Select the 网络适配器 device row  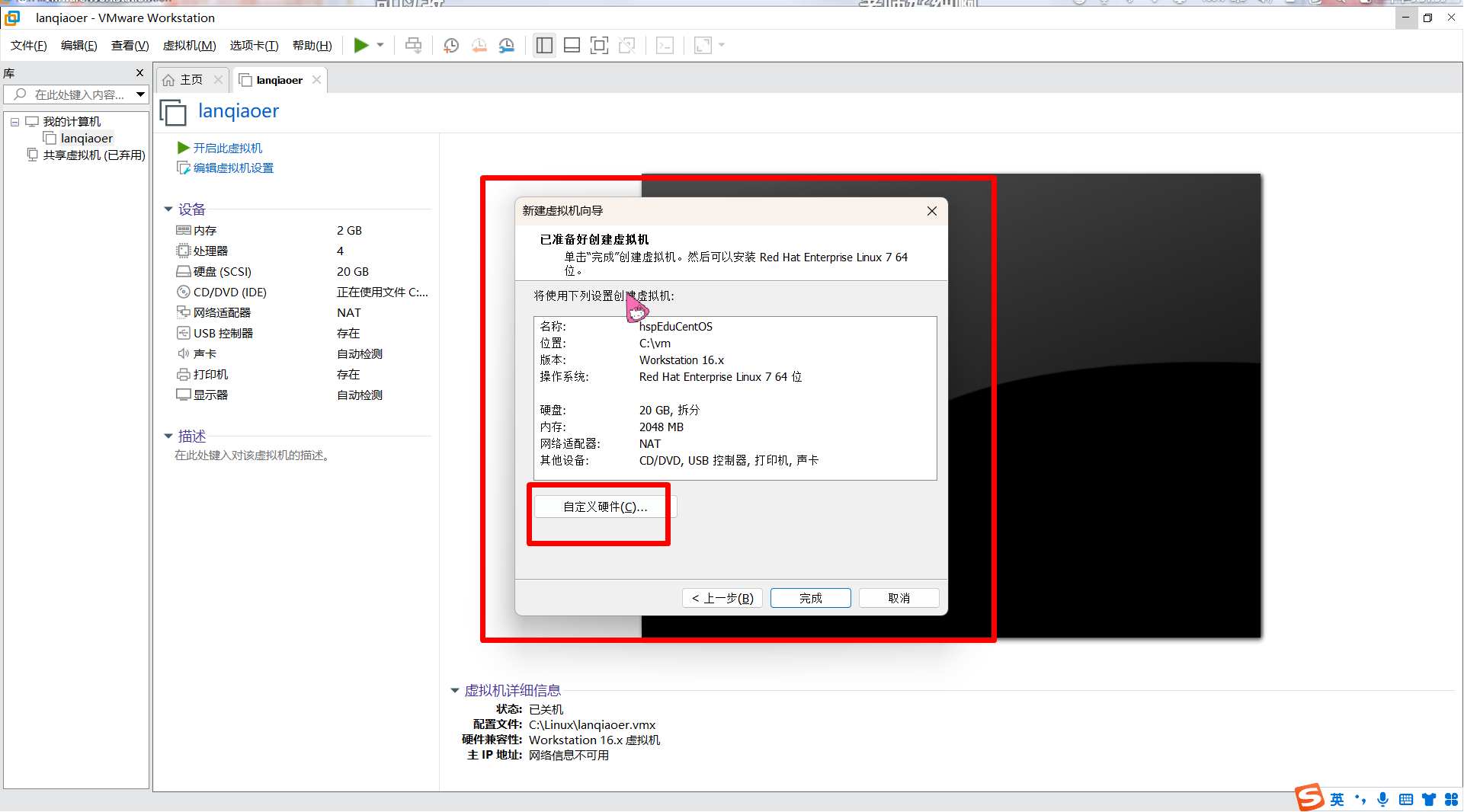(x=303, y=313)
